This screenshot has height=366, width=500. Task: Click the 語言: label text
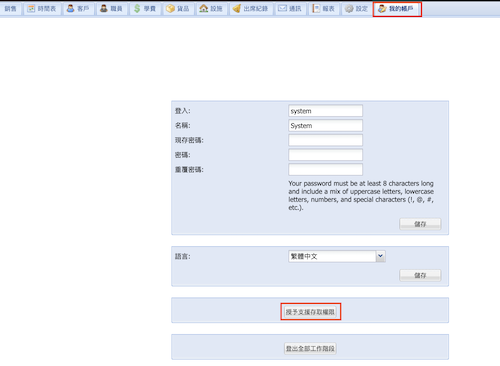click(x=183, y=256)
